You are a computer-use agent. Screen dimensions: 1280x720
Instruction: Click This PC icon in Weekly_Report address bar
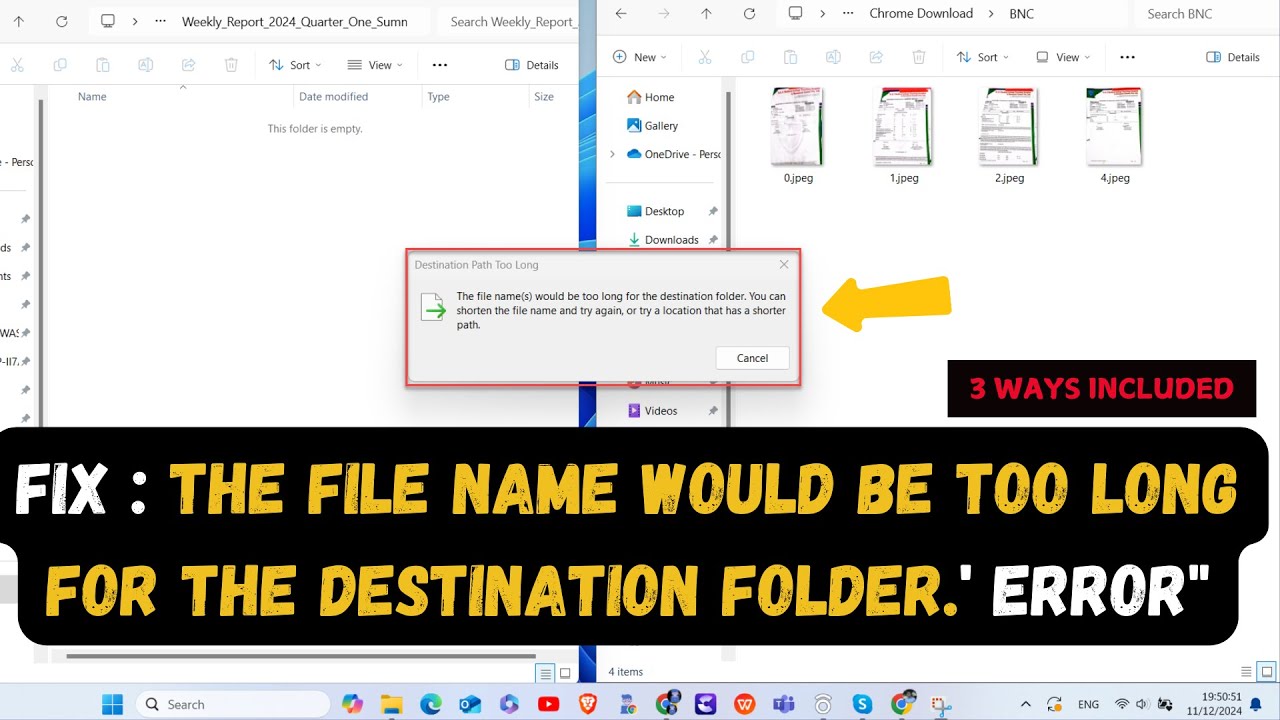pos(108,21)
